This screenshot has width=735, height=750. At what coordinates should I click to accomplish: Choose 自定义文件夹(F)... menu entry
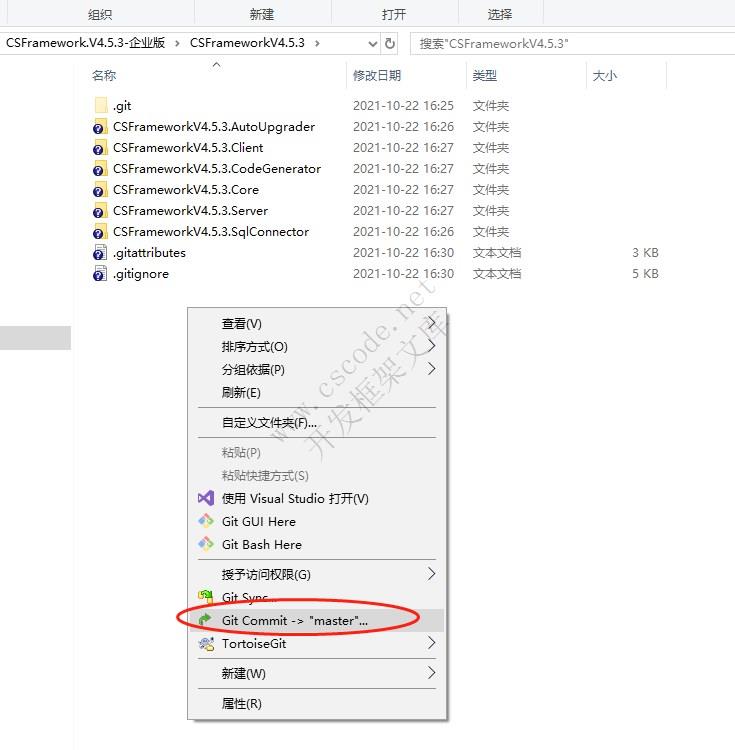[269, 422]
